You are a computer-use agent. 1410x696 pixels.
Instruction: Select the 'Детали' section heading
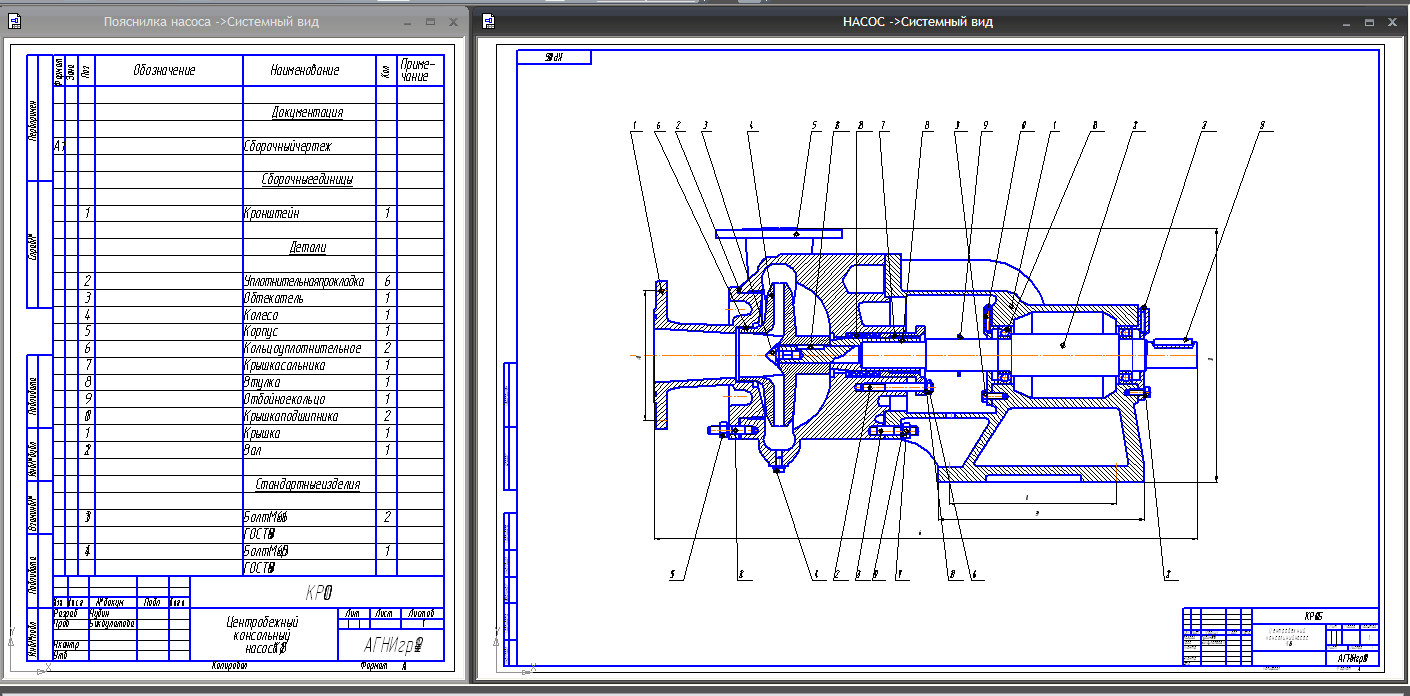(x=309, y=247)
